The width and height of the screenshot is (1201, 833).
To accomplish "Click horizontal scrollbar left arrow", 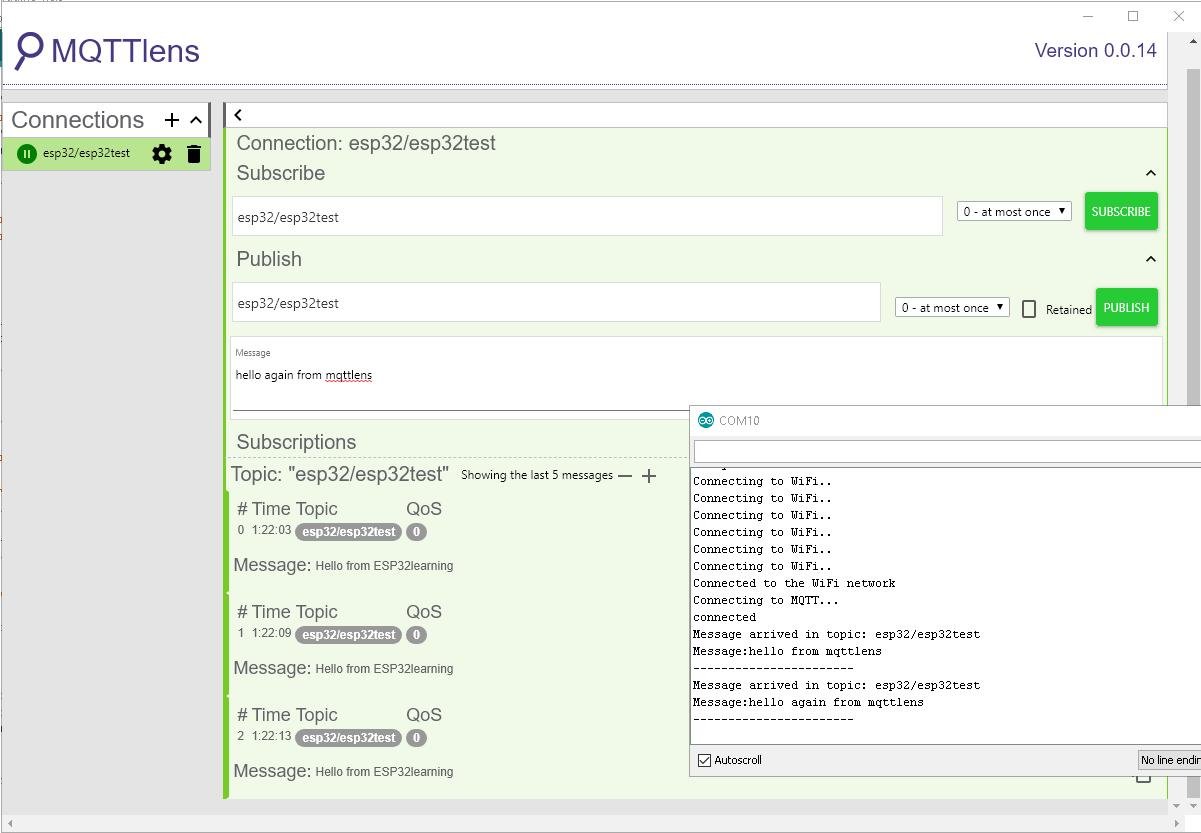I will pyautogui.click(x=9, y=824).
